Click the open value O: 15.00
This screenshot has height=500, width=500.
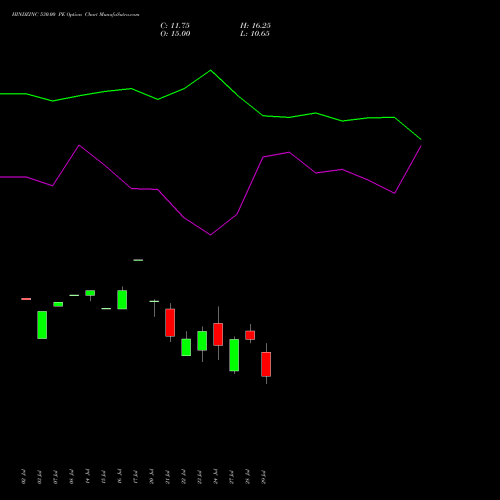pos(175,34)
